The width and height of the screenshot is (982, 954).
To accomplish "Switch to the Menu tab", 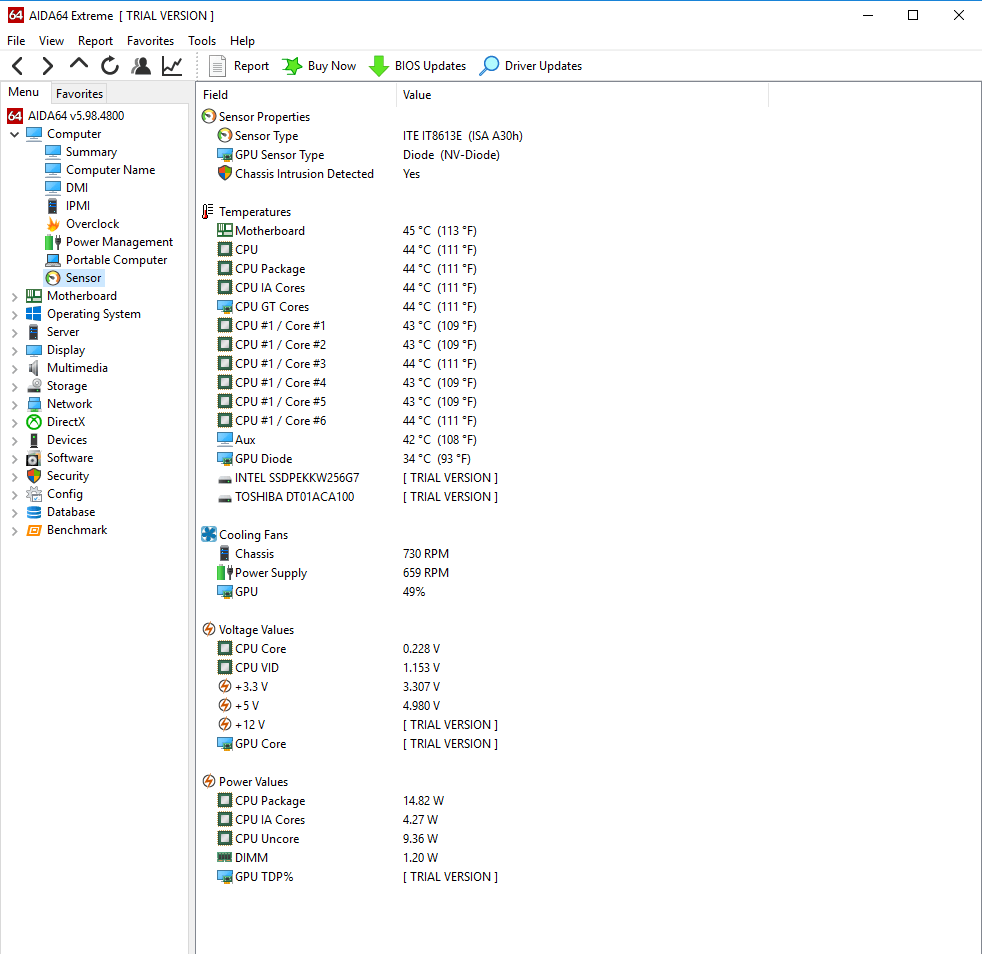I will pos(24,92).
